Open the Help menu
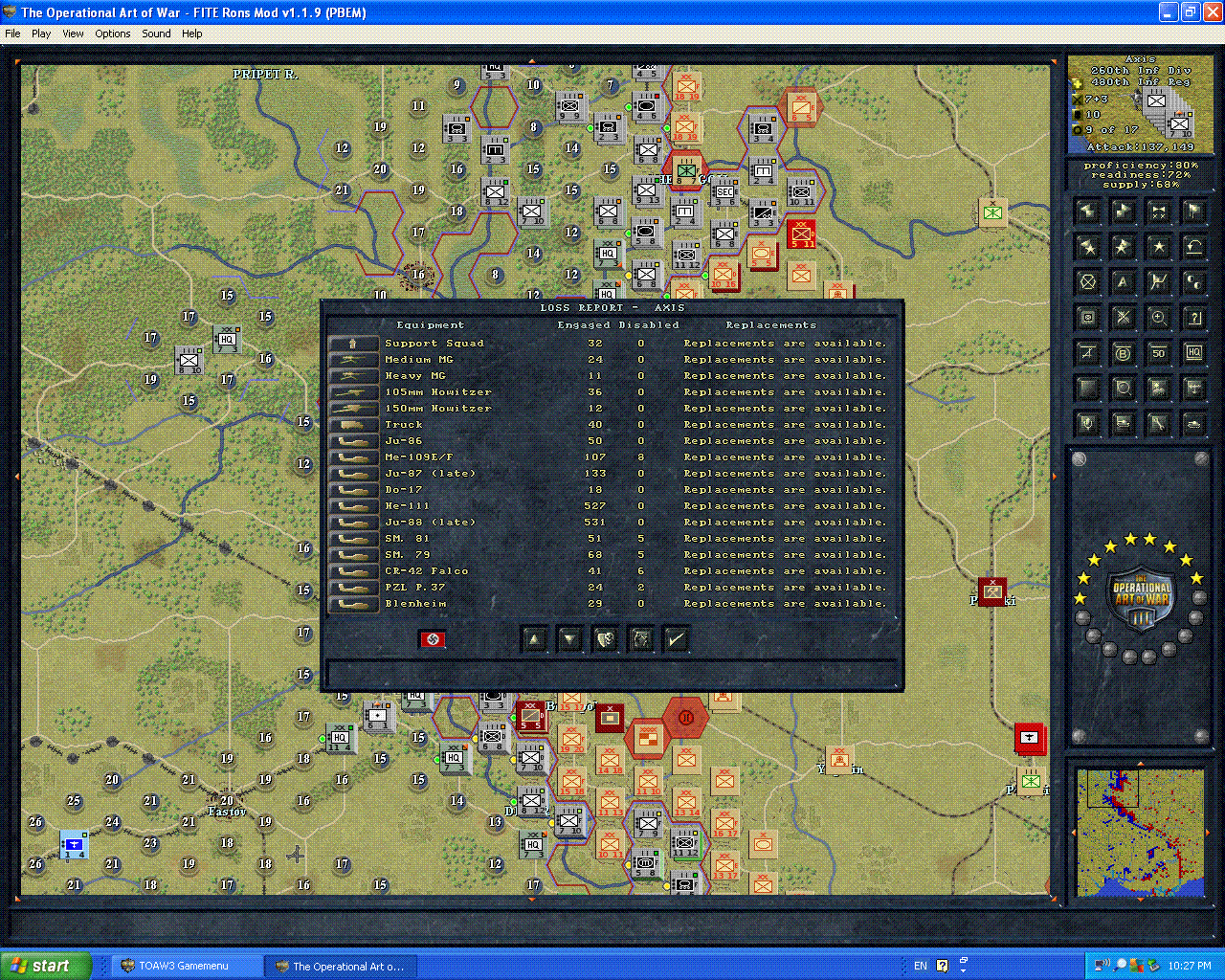The width and height of the screenshot is (1225, 980). tap(192, 33)
